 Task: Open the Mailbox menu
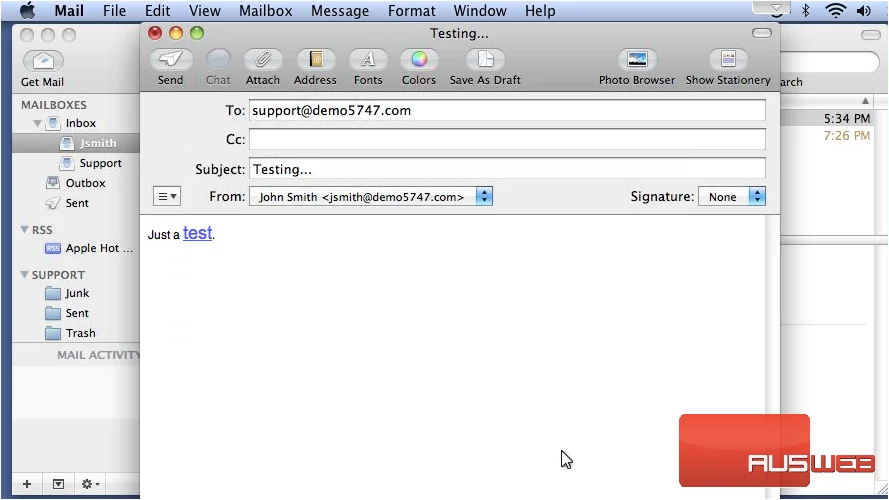[265, 11]
